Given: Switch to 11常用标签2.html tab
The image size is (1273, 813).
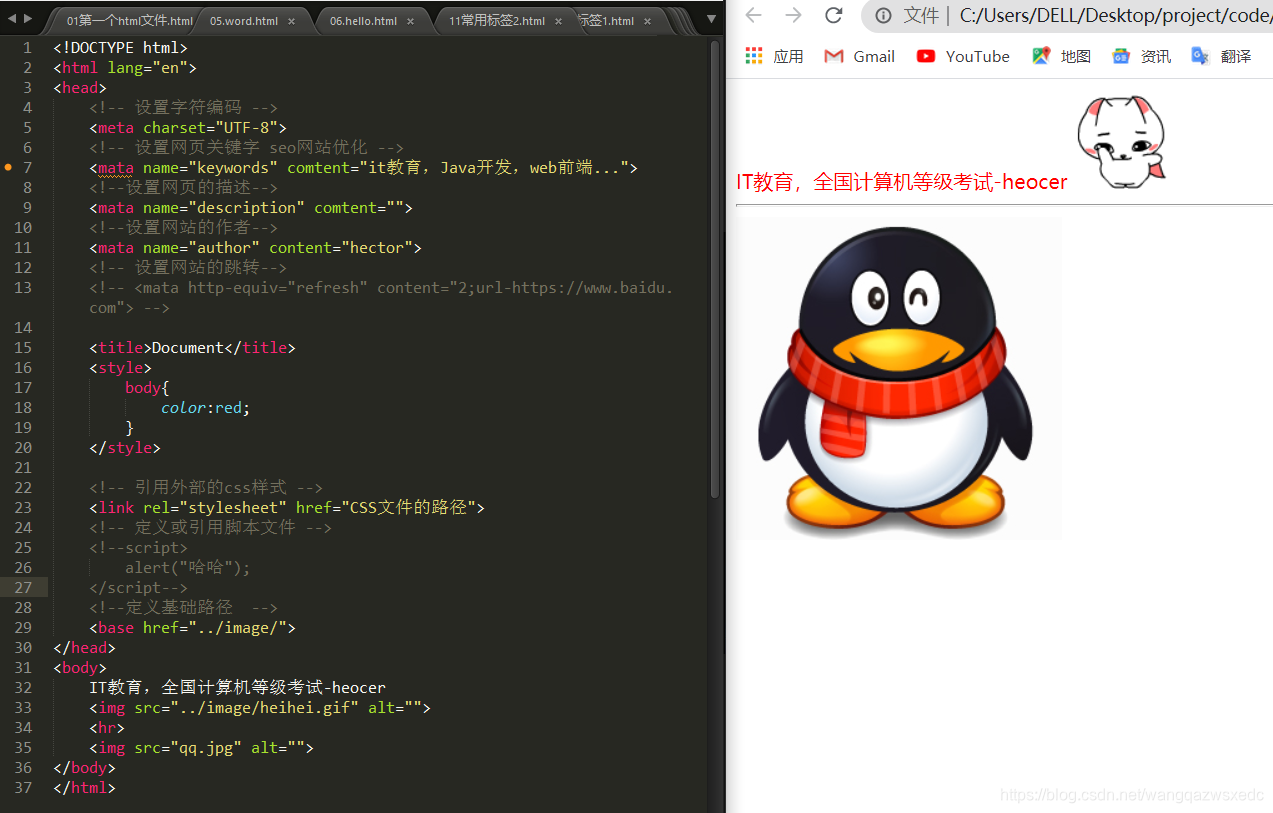Looking at the screenshot, I should click(x=497, y=21).
